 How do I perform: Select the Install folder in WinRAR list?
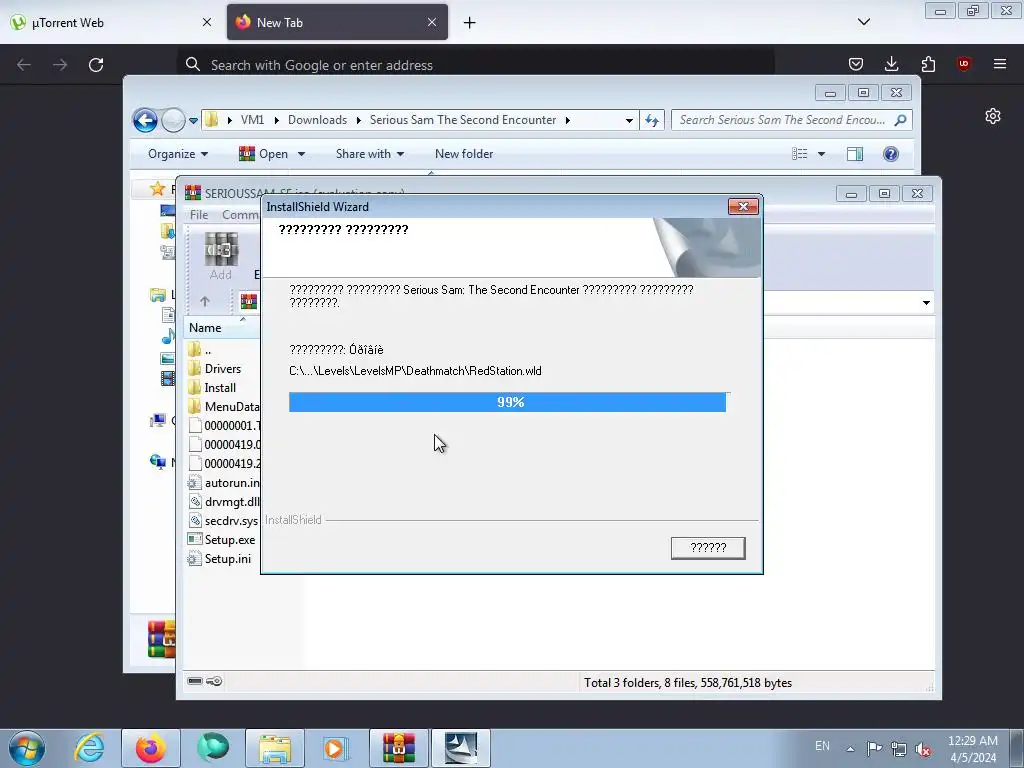pyautogui.click(x=220, y=388)
